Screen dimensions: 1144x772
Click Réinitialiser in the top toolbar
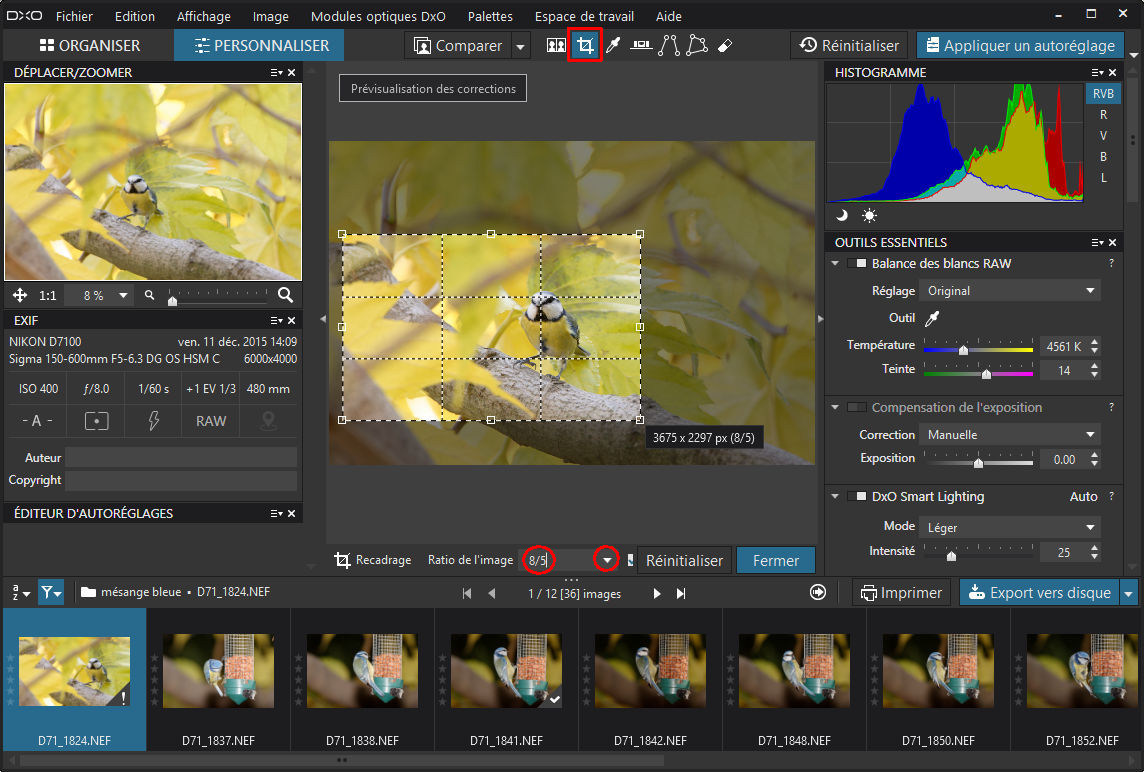pos(849,45)
